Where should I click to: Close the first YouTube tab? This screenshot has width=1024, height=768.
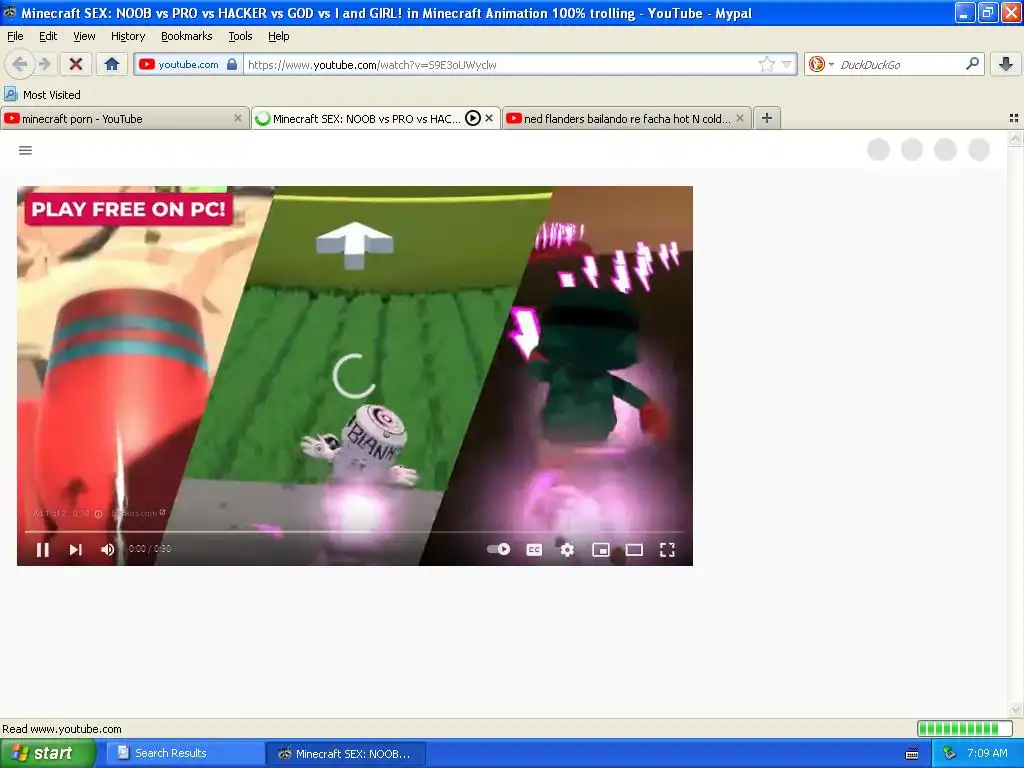pos(238,118)
